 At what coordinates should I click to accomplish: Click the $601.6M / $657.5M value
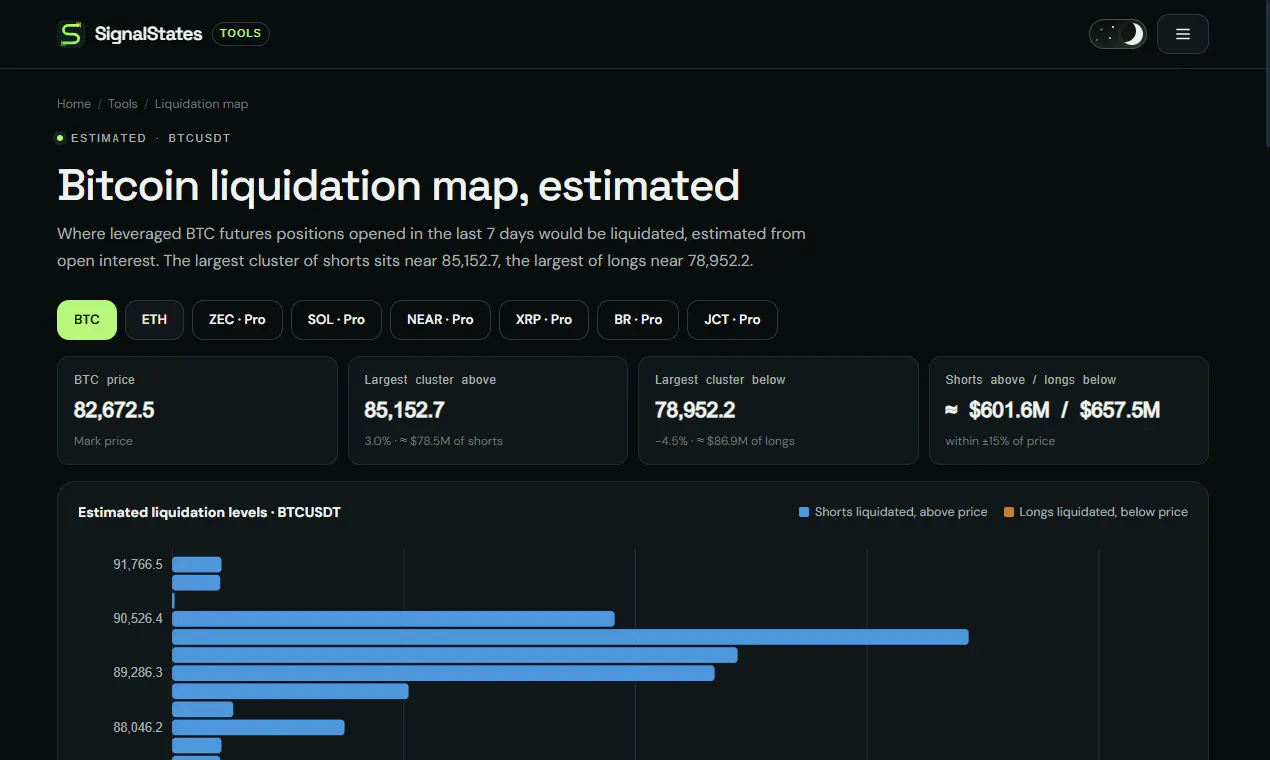(1053, 410)
